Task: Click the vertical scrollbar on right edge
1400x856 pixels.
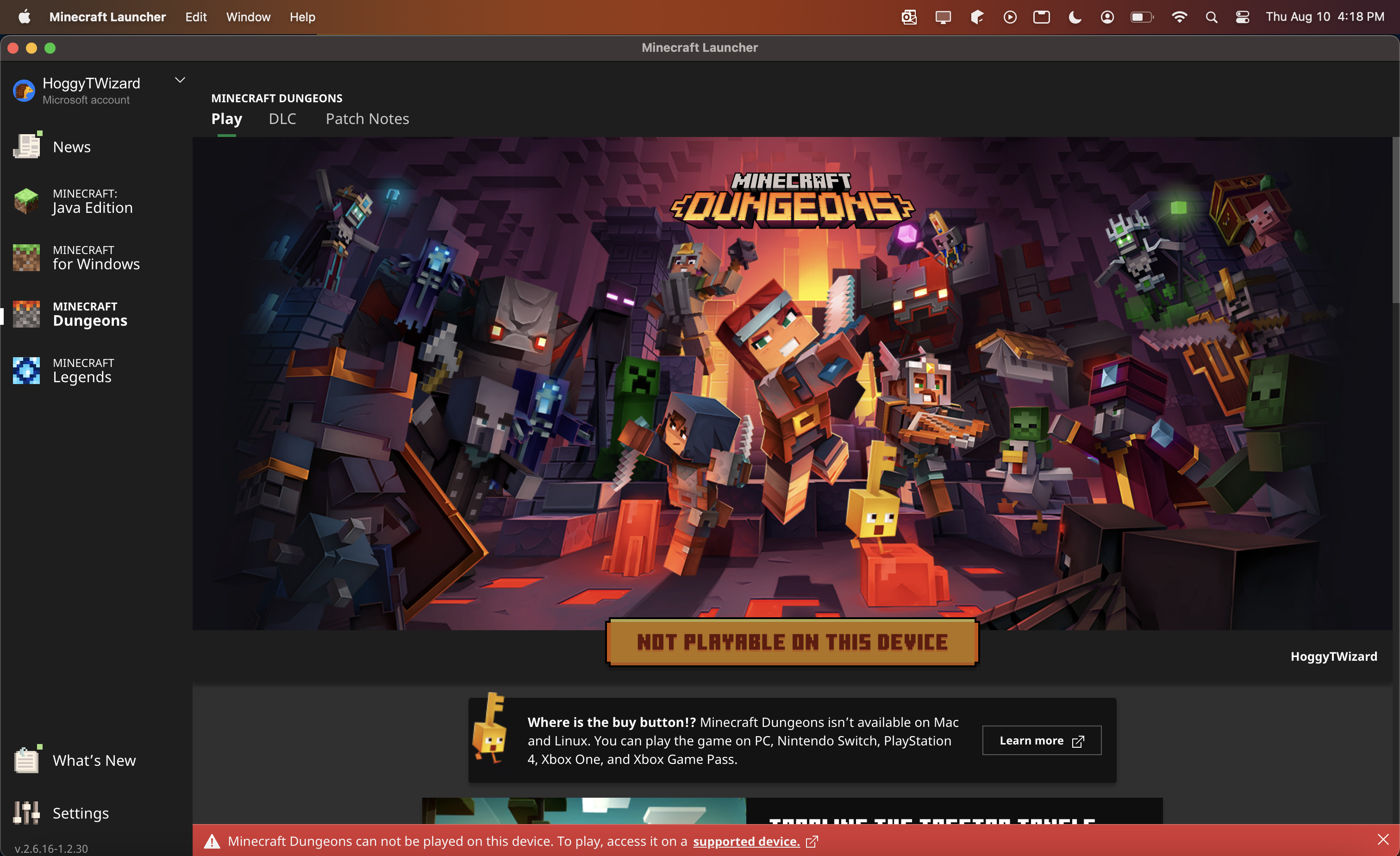Action: 1395,222
